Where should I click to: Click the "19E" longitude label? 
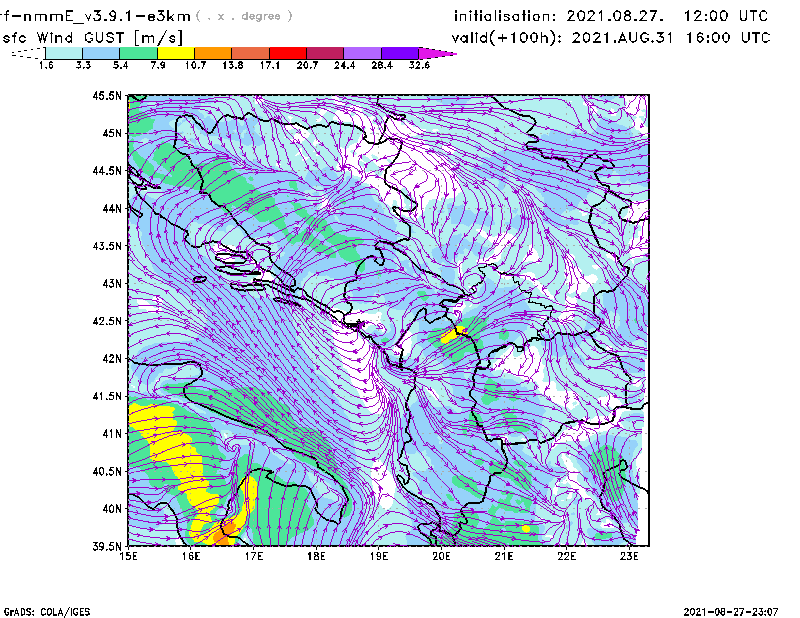pyautogui.click(x=379, y=556)
